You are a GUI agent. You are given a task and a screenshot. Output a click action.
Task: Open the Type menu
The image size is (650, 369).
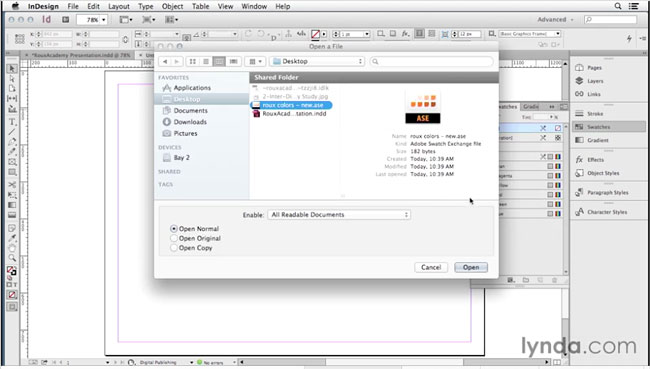[x=146, y=6]
